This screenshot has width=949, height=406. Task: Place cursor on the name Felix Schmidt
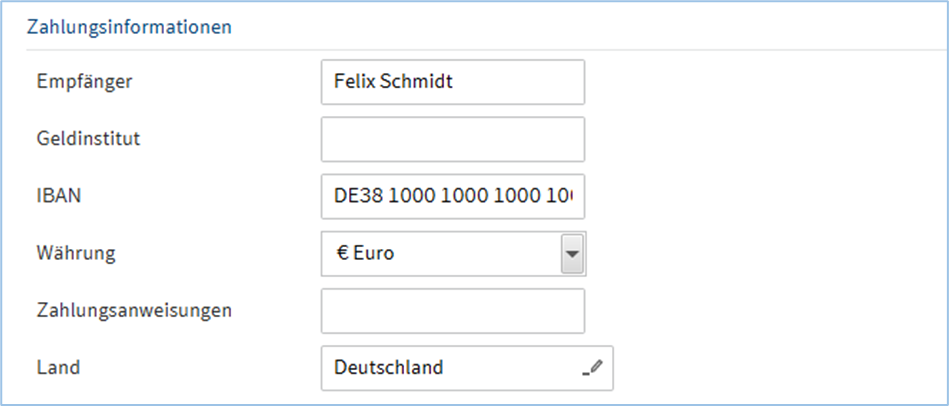(393, 82)
